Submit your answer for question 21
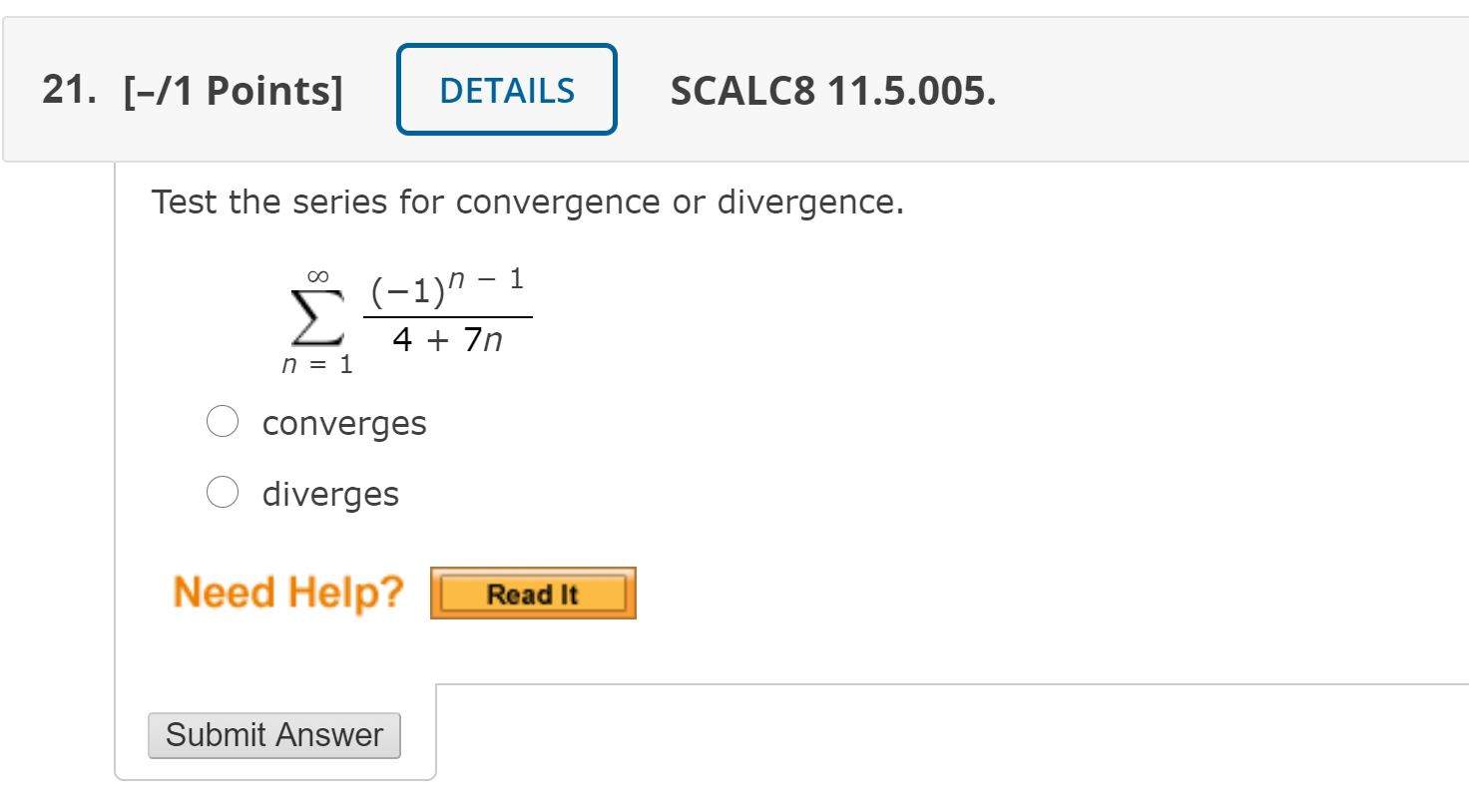This screenshot has width=1469, height=812. (273, 735)
